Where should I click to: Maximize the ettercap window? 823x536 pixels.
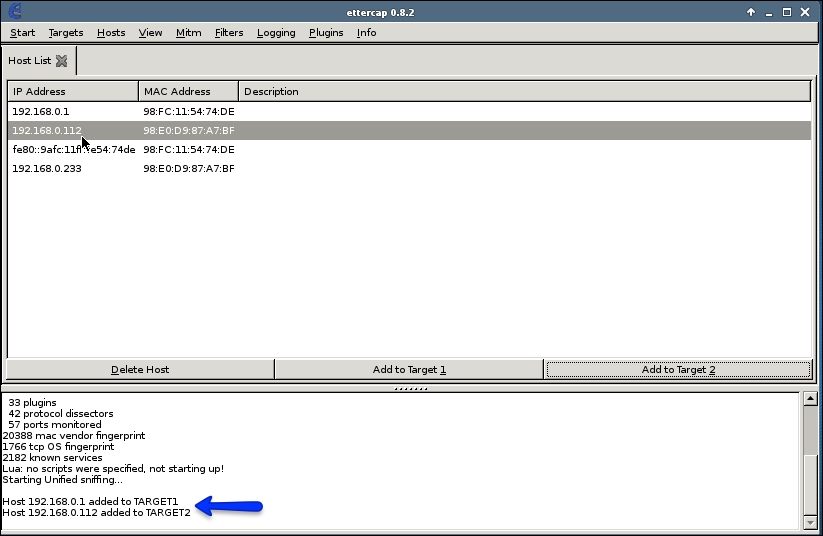[x=787, y=12]
